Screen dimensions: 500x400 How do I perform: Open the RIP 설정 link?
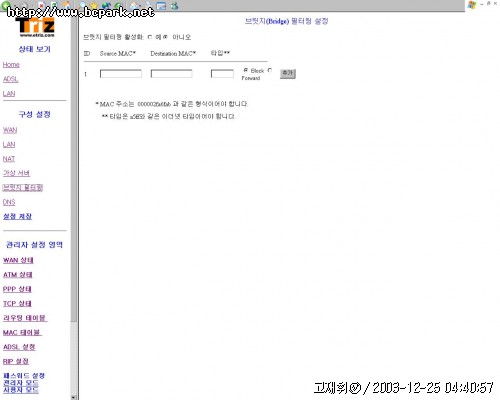tap(16, 361)
